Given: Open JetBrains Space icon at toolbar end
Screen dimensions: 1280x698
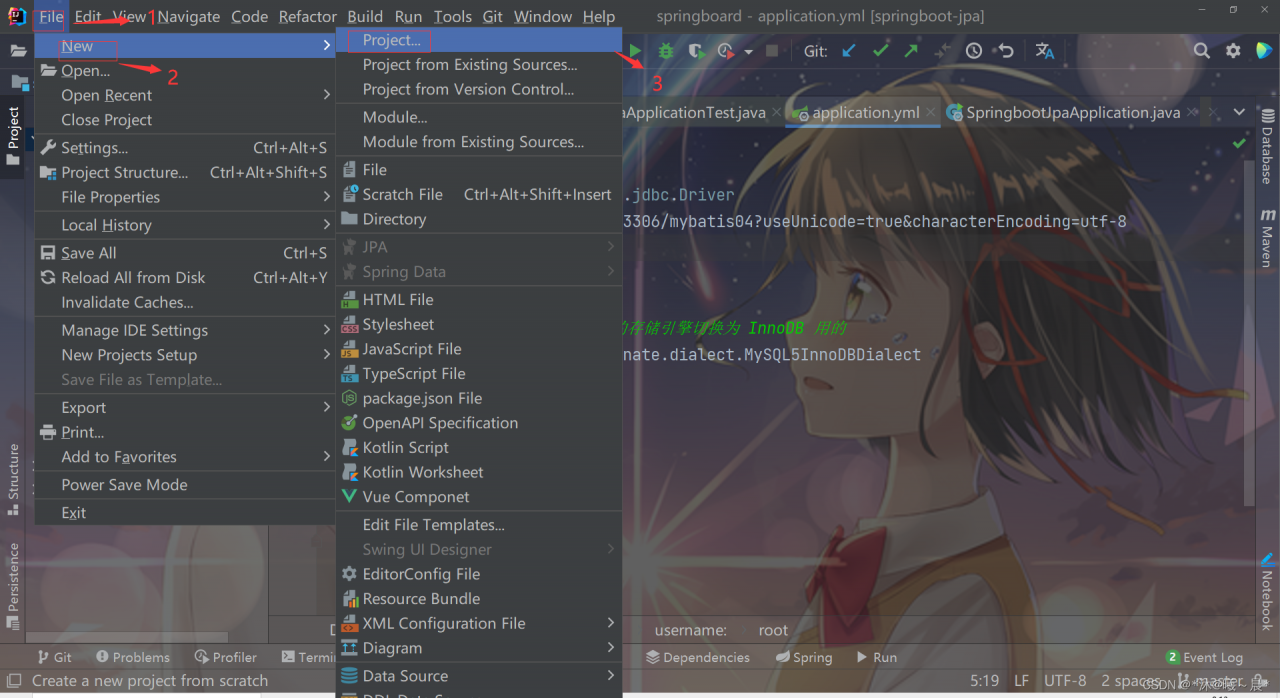Looking at the screenshot, I should (x=1264, y=51).
